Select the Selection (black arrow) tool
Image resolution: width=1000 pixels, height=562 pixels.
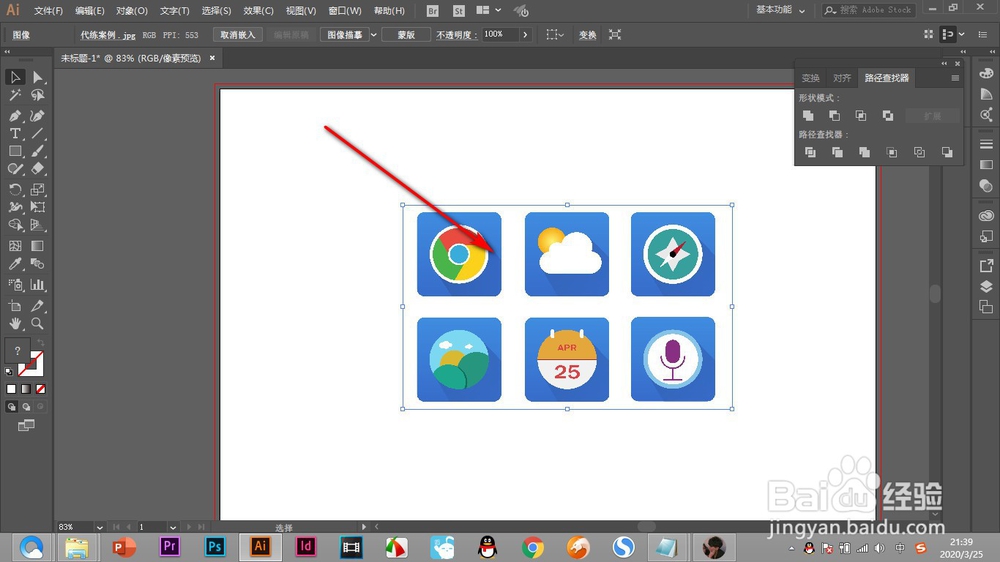coord(15,77)
